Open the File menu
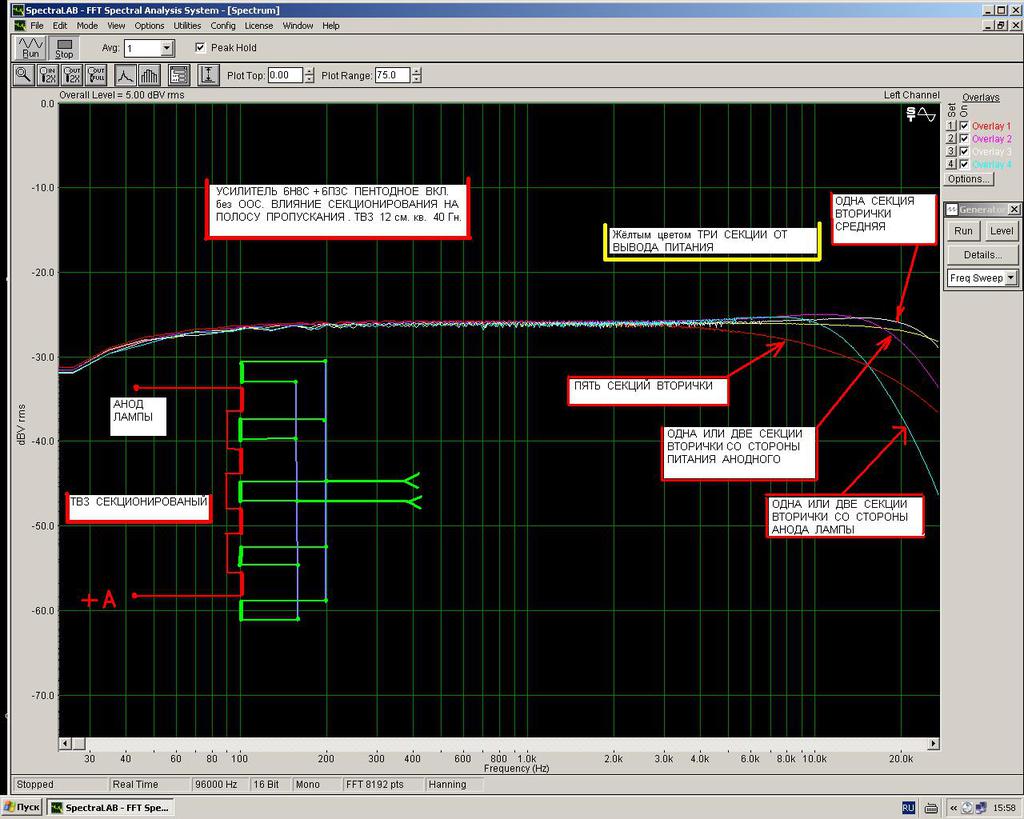 (x=37, y=25)
